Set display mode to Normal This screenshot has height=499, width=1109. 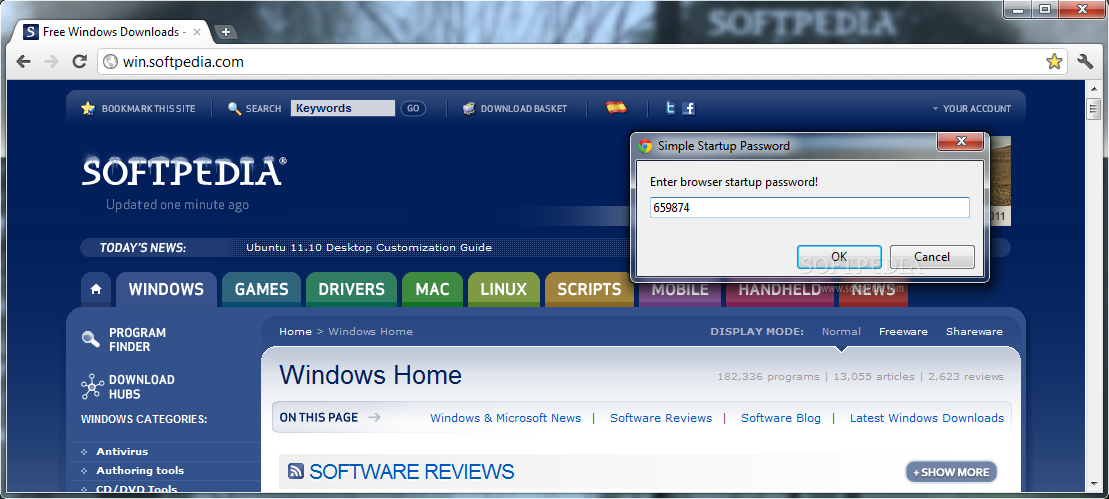click(x=841, y=331)
